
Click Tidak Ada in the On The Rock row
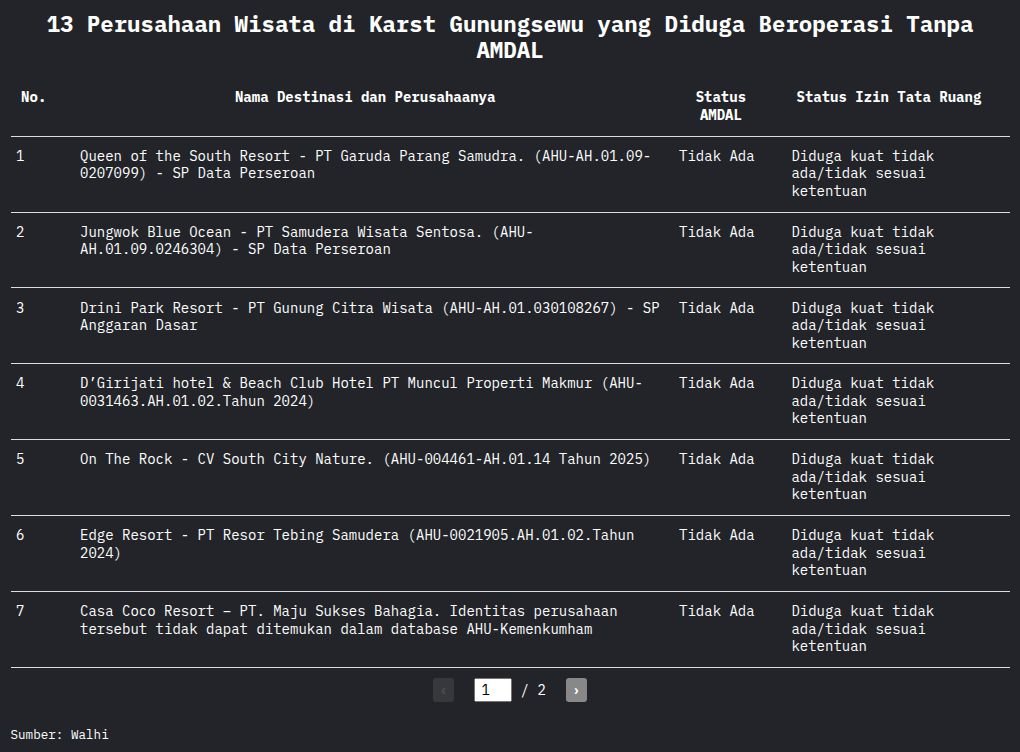coord(716,459)
